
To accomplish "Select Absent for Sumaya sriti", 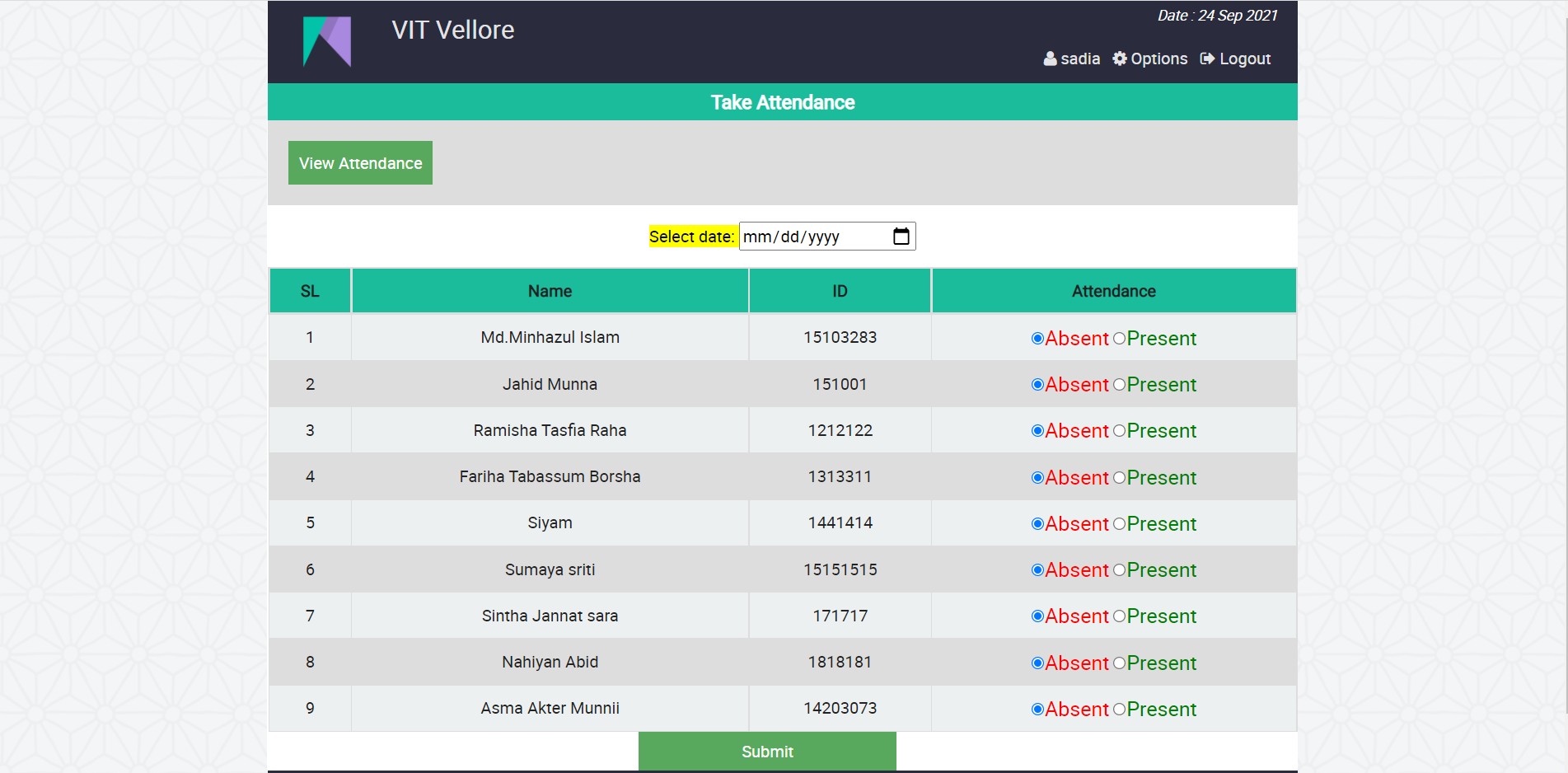I will tap(1037, 570).
